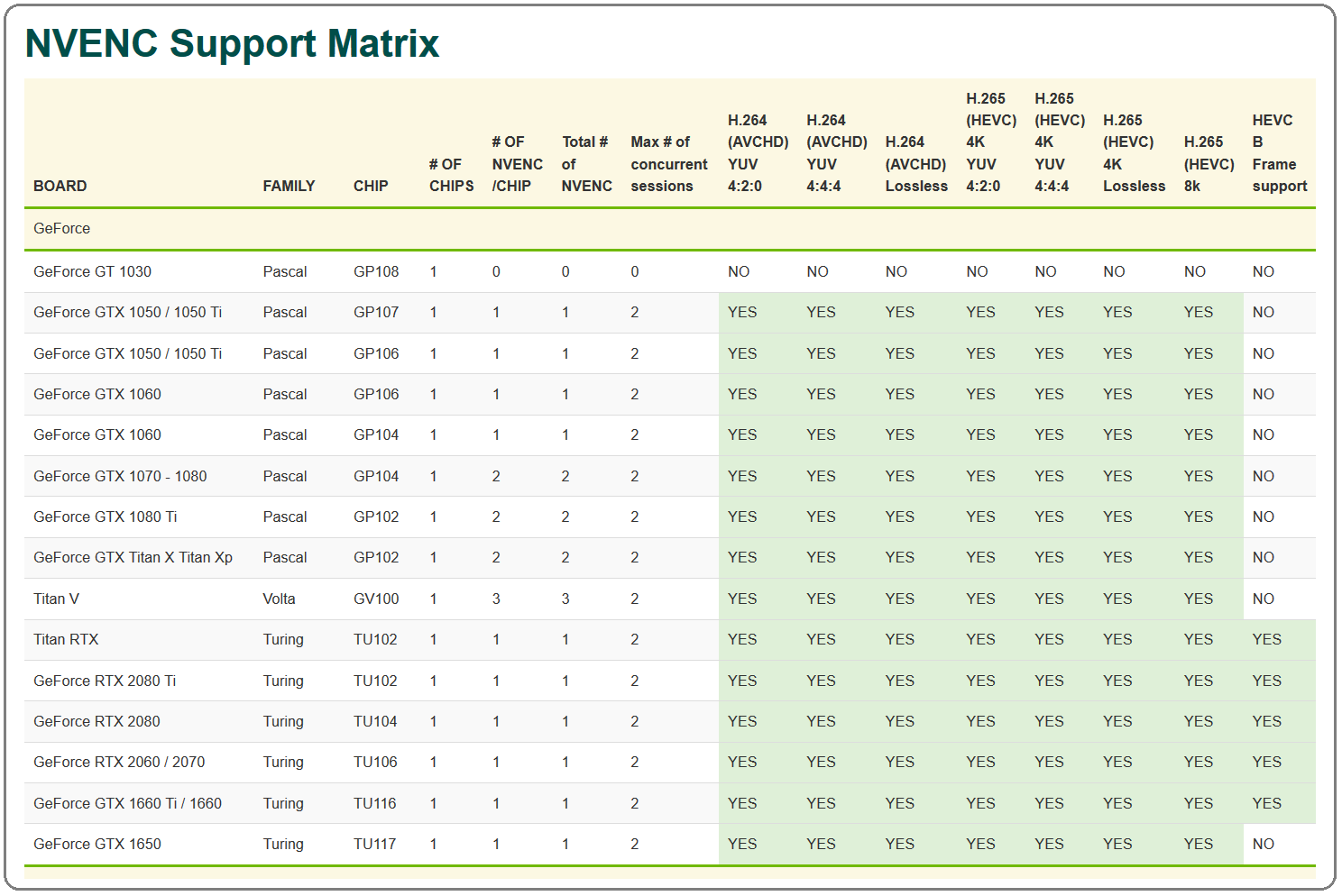Click the NVENC Support Matrix heading
The image size is (1342, 896).
click(x=232, y=43)
